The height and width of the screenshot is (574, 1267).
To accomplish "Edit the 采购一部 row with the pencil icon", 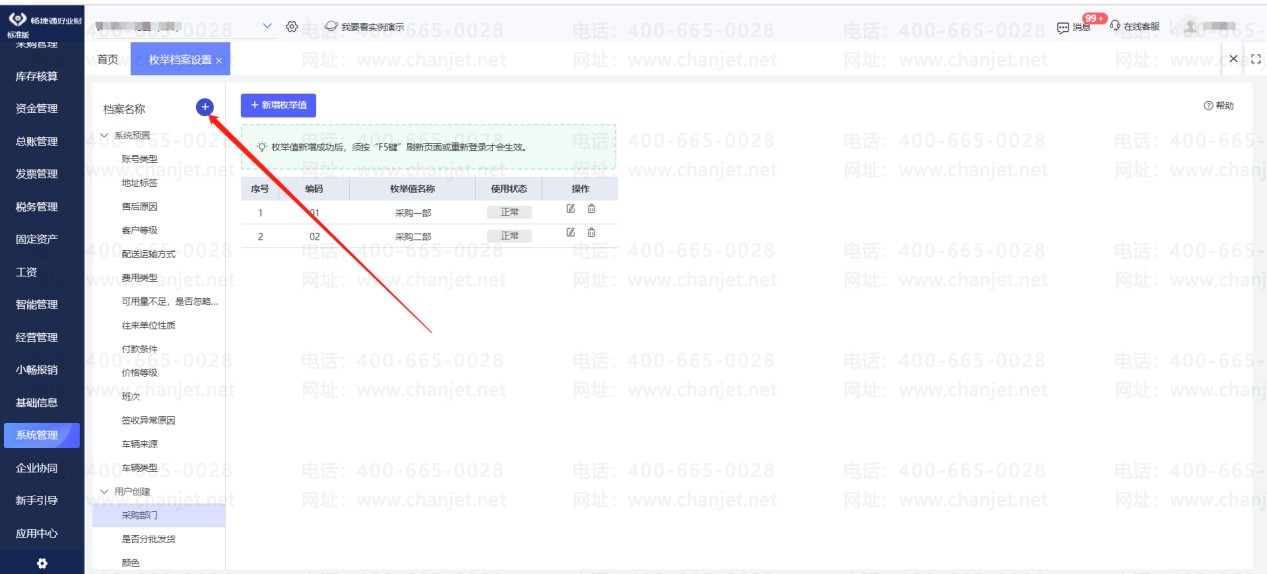I will click(571, 209).
